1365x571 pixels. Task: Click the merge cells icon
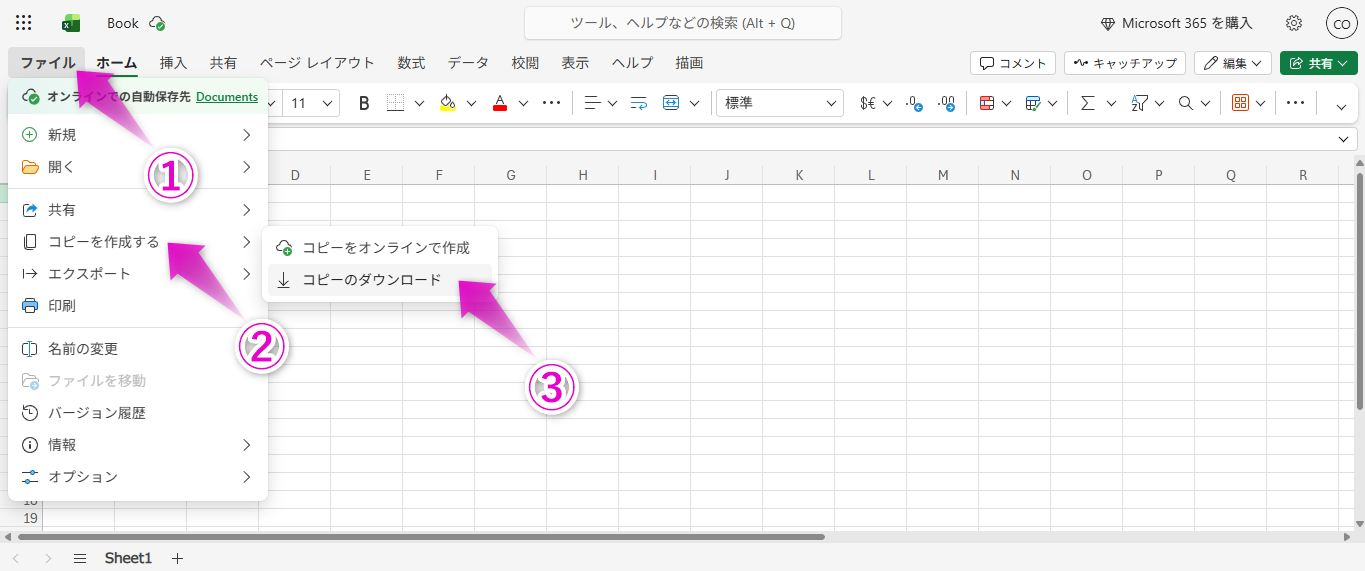click(x=671, y=103)
